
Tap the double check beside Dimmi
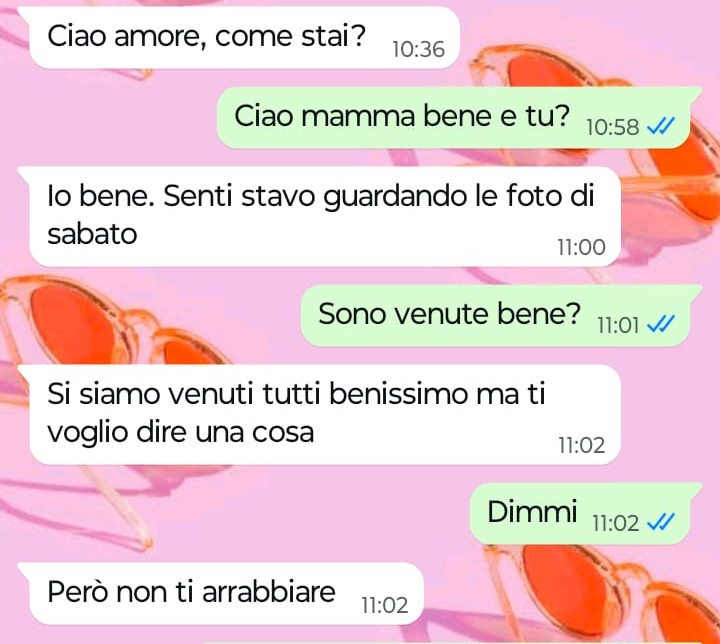(x=661, y=522)
